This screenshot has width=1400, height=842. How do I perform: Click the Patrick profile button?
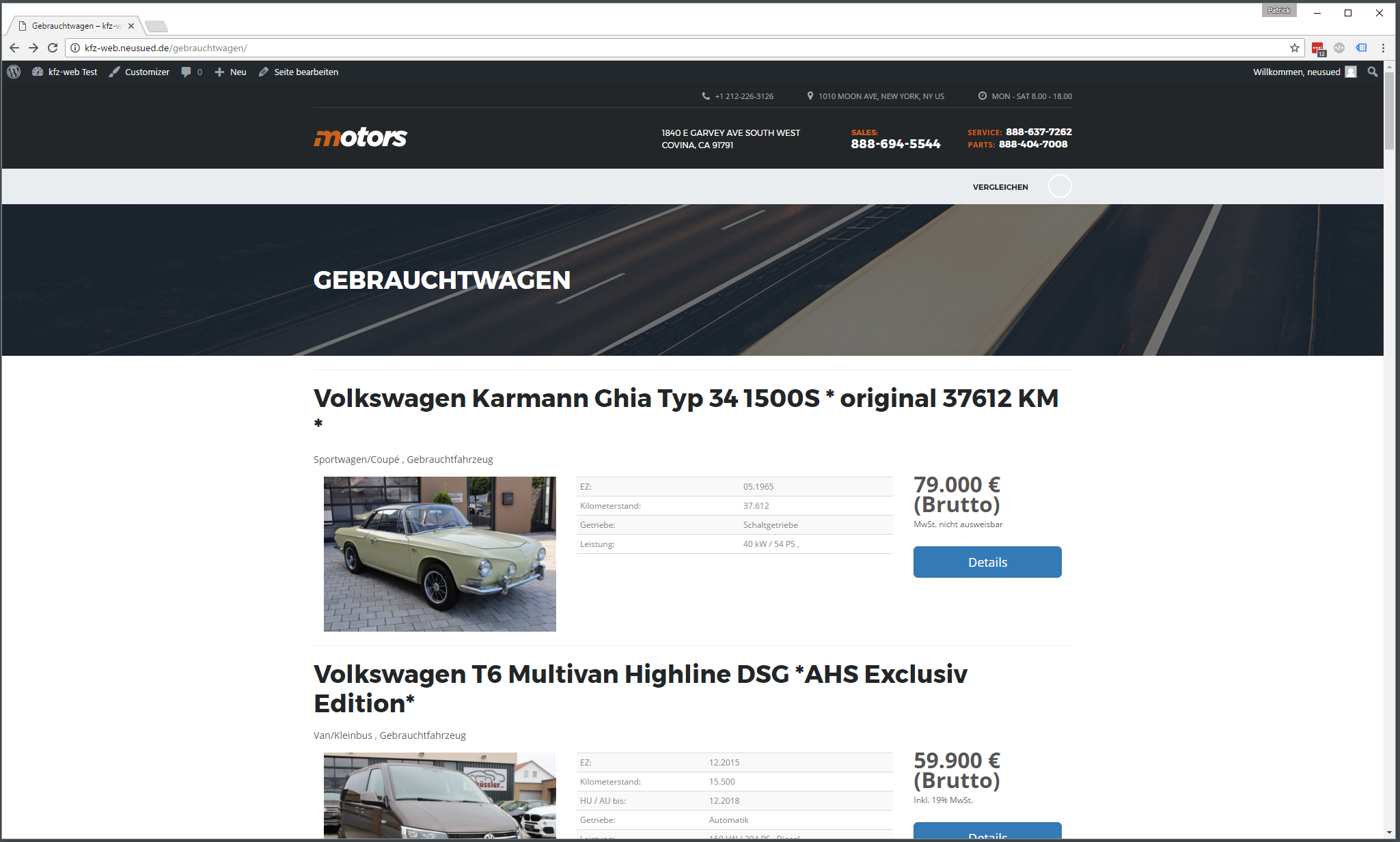pos(1279,10)
